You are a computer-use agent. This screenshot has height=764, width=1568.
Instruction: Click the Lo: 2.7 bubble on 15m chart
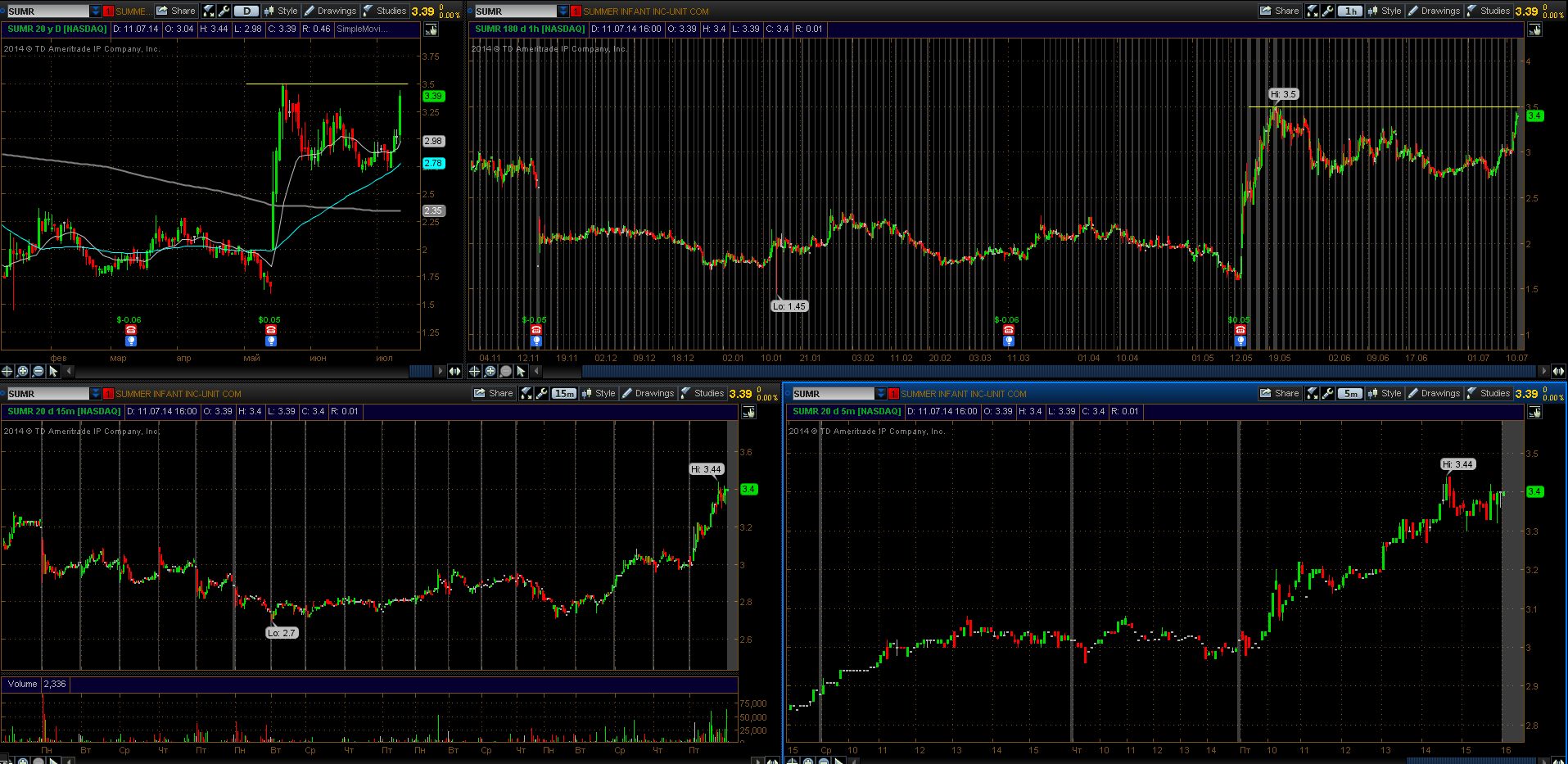[282, 633]
